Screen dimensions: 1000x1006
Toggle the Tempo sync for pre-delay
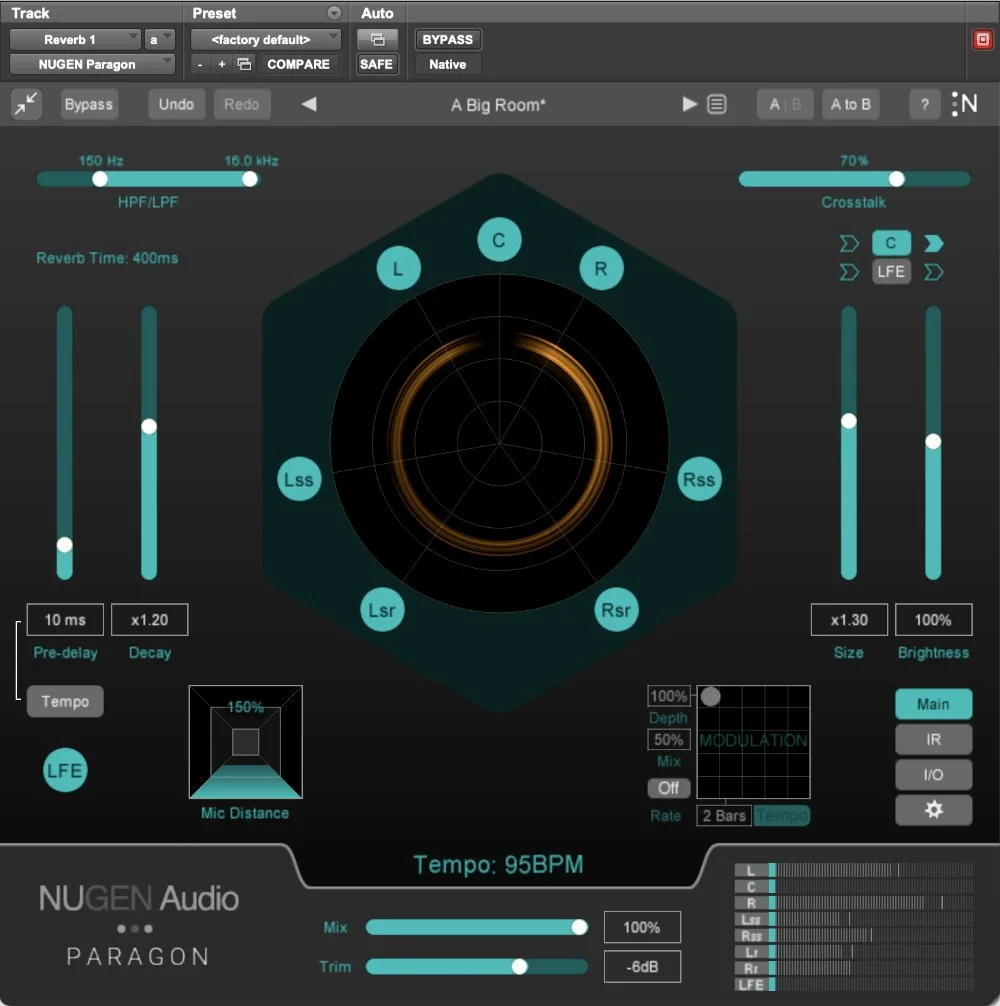[x=65, y=701]
